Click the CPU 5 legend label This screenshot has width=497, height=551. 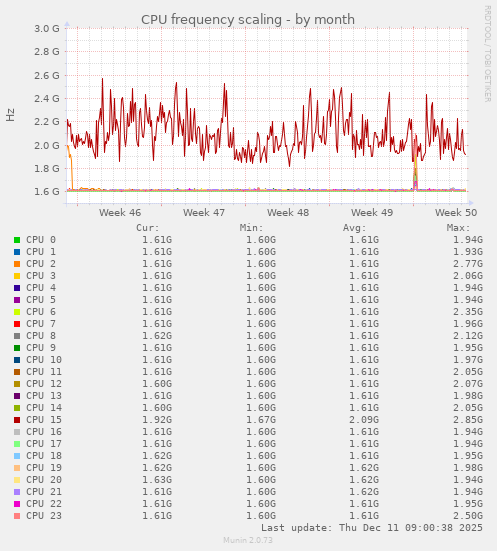coord(41,300)
